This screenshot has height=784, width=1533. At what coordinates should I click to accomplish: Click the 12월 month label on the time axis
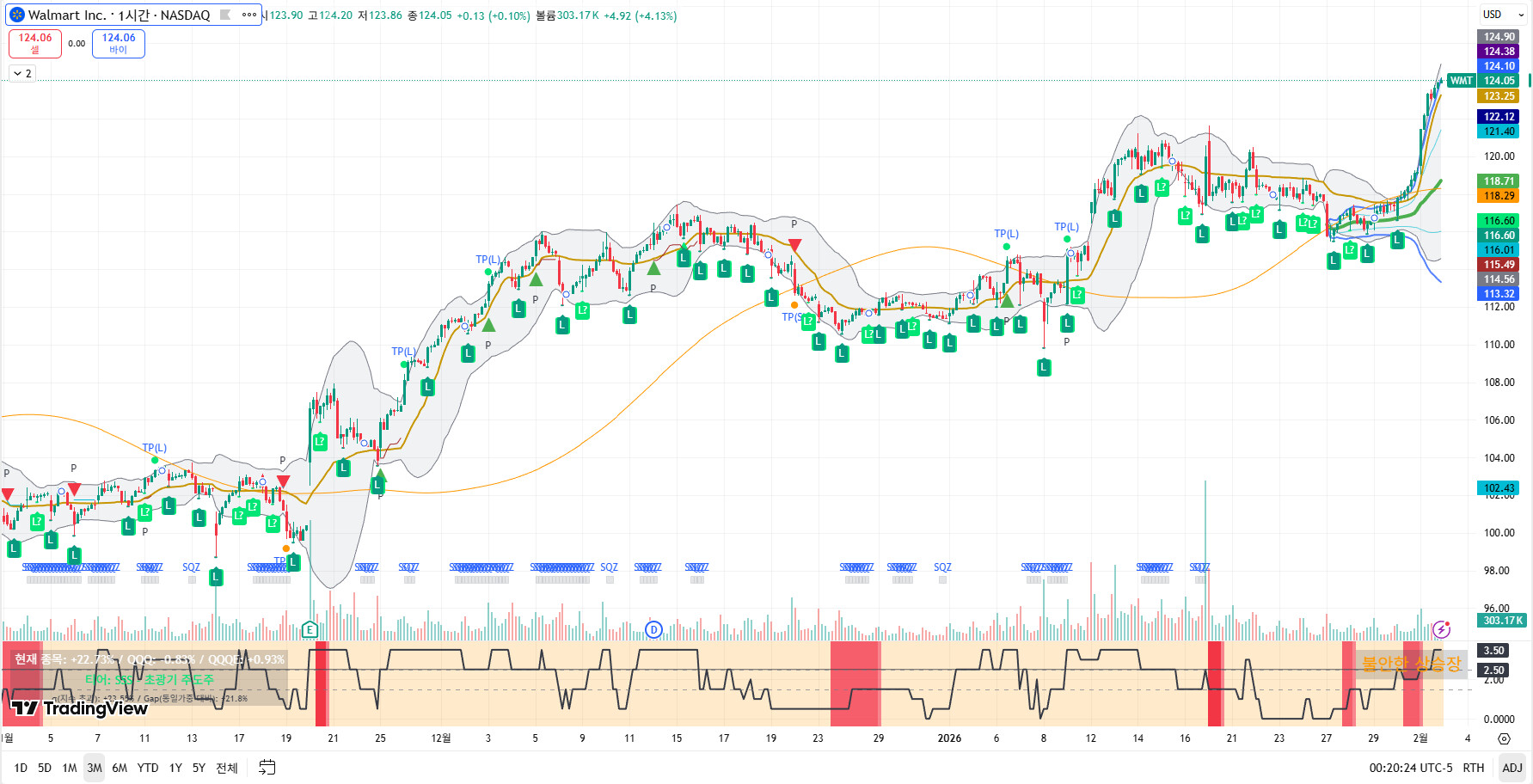tap(441, 738)
